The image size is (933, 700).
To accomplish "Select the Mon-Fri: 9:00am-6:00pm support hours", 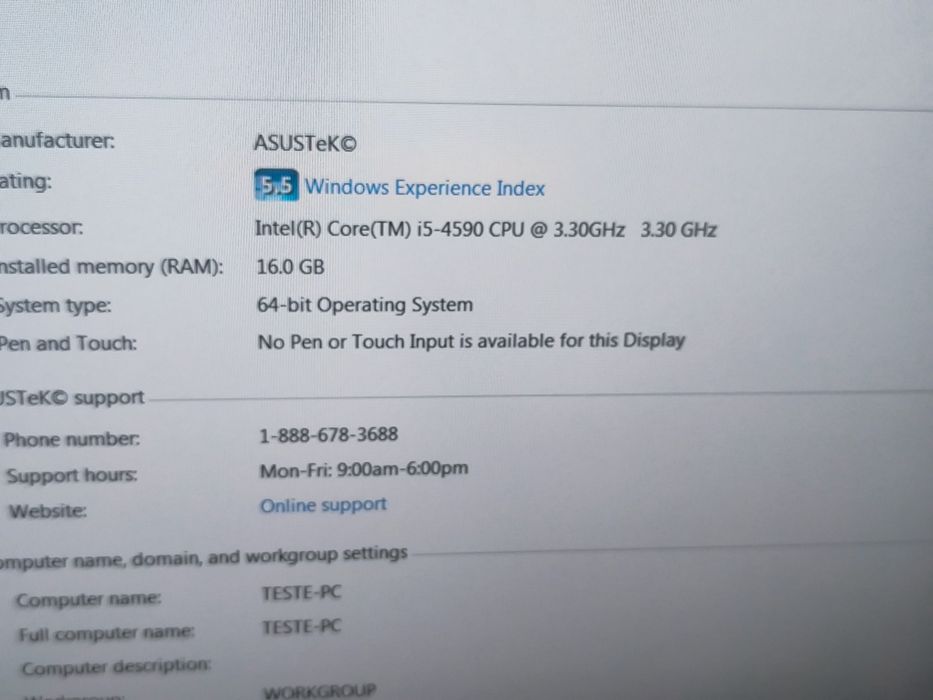I will (364, 470).
